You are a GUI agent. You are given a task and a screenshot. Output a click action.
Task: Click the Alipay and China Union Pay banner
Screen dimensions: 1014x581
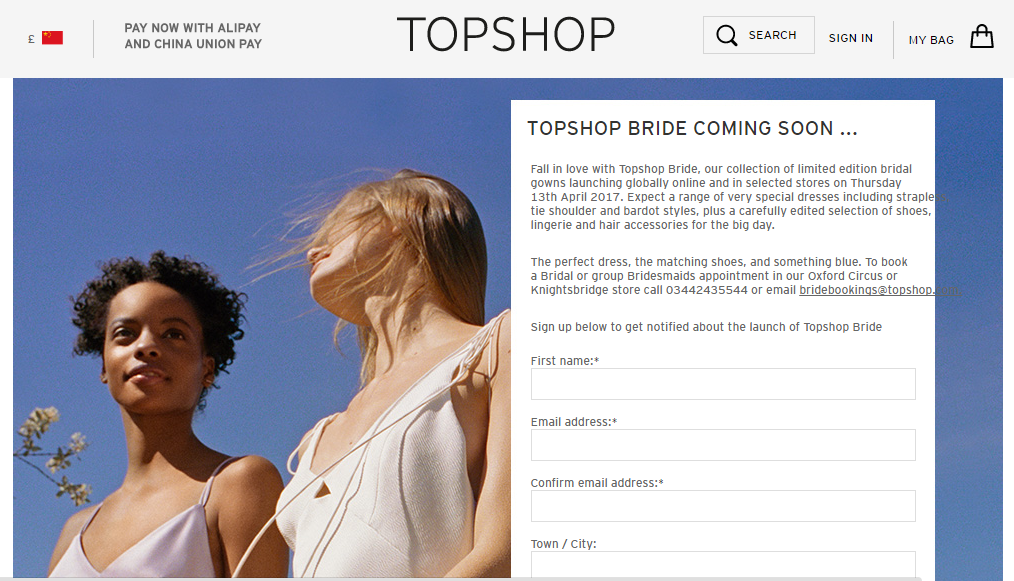coord(193,36)
